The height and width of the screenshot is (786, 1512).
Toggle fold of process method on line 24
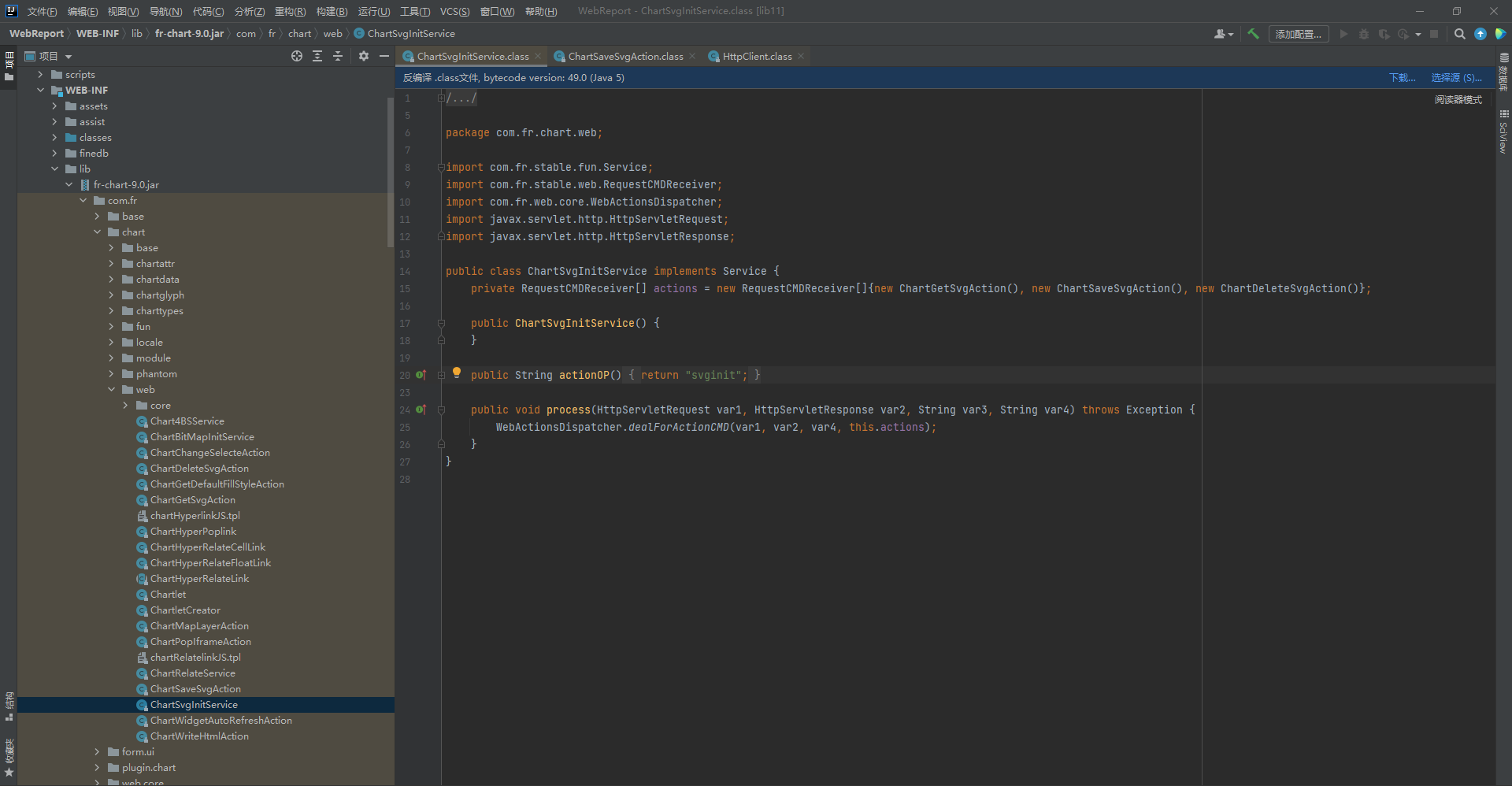click(x=441, y=410)
